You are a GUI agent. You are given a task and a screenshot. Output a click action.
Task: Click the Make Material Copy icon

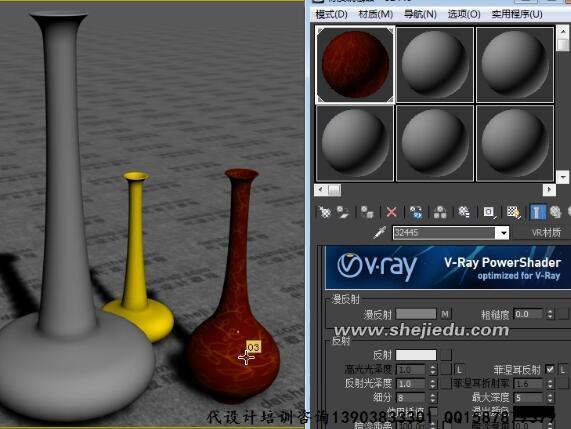[x=416, y=212]
